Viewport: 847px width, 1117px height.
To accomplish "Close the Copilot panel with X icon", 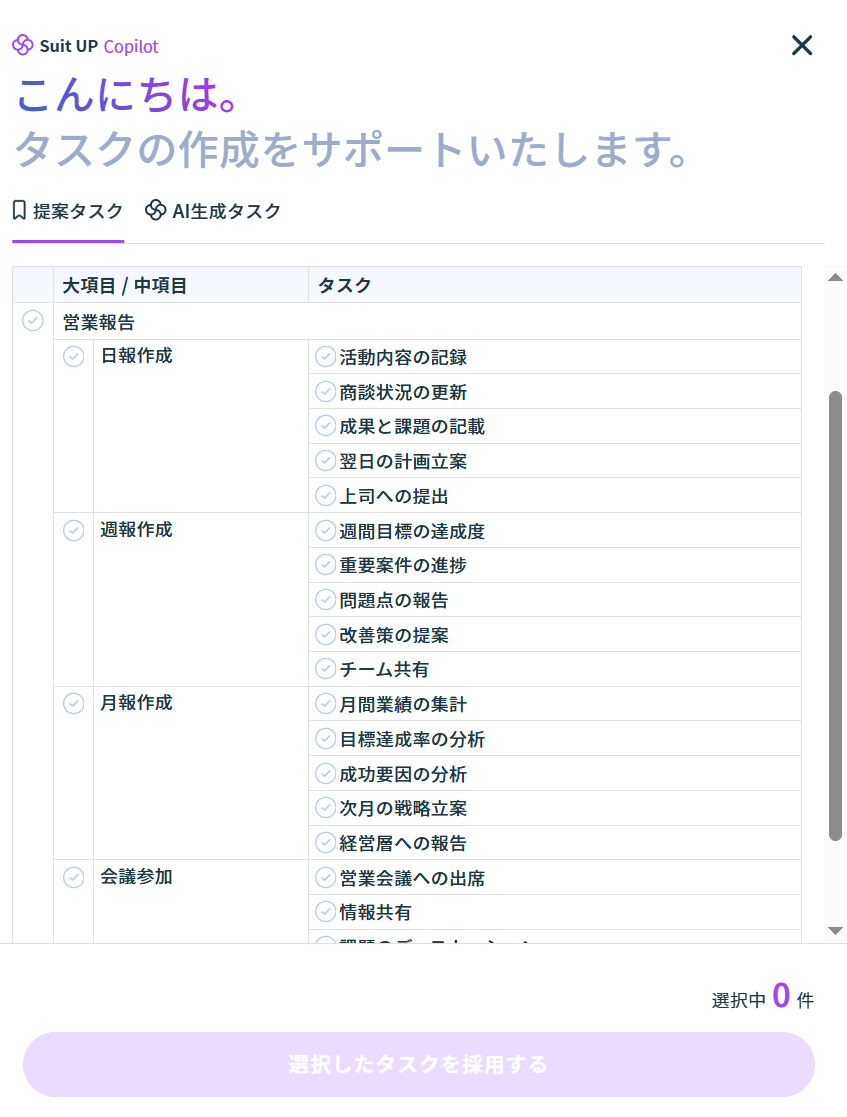I will pyautogui.click(x=802, y=45).
